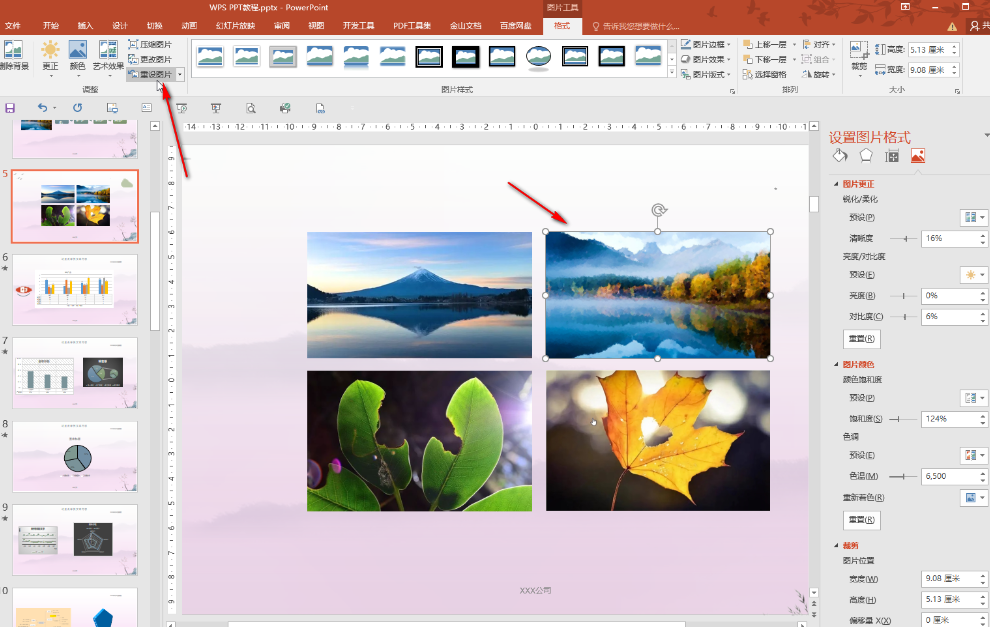Open sharpen/soften 预设 preset dropdown
990x627 pixels.
click(x=973, y=218)
